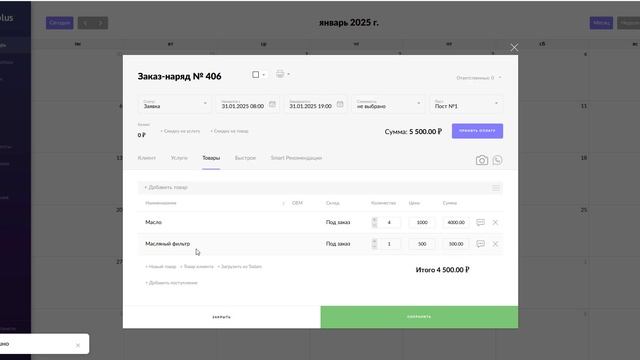This screenshot has height=360, width=640.
Task: Click Под заказ in Масляный фильтр row
Action: [x=338, y=244]
